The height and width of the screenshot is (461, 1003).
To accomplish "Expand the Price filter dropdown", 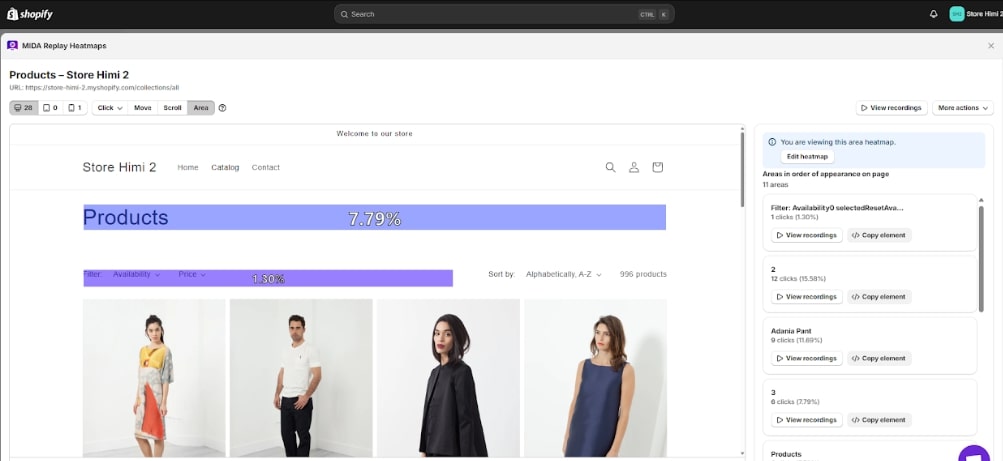I will click(x=192, y=274).
